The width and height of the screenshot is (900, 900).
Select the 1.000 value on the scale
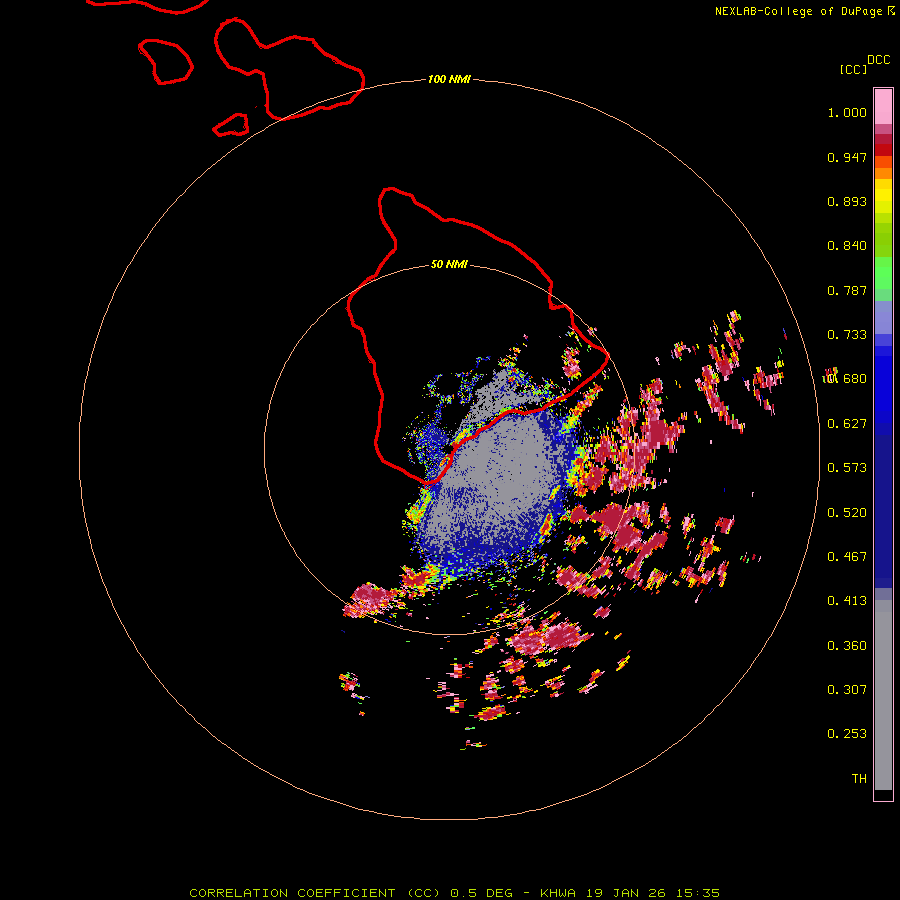[847, 112]
